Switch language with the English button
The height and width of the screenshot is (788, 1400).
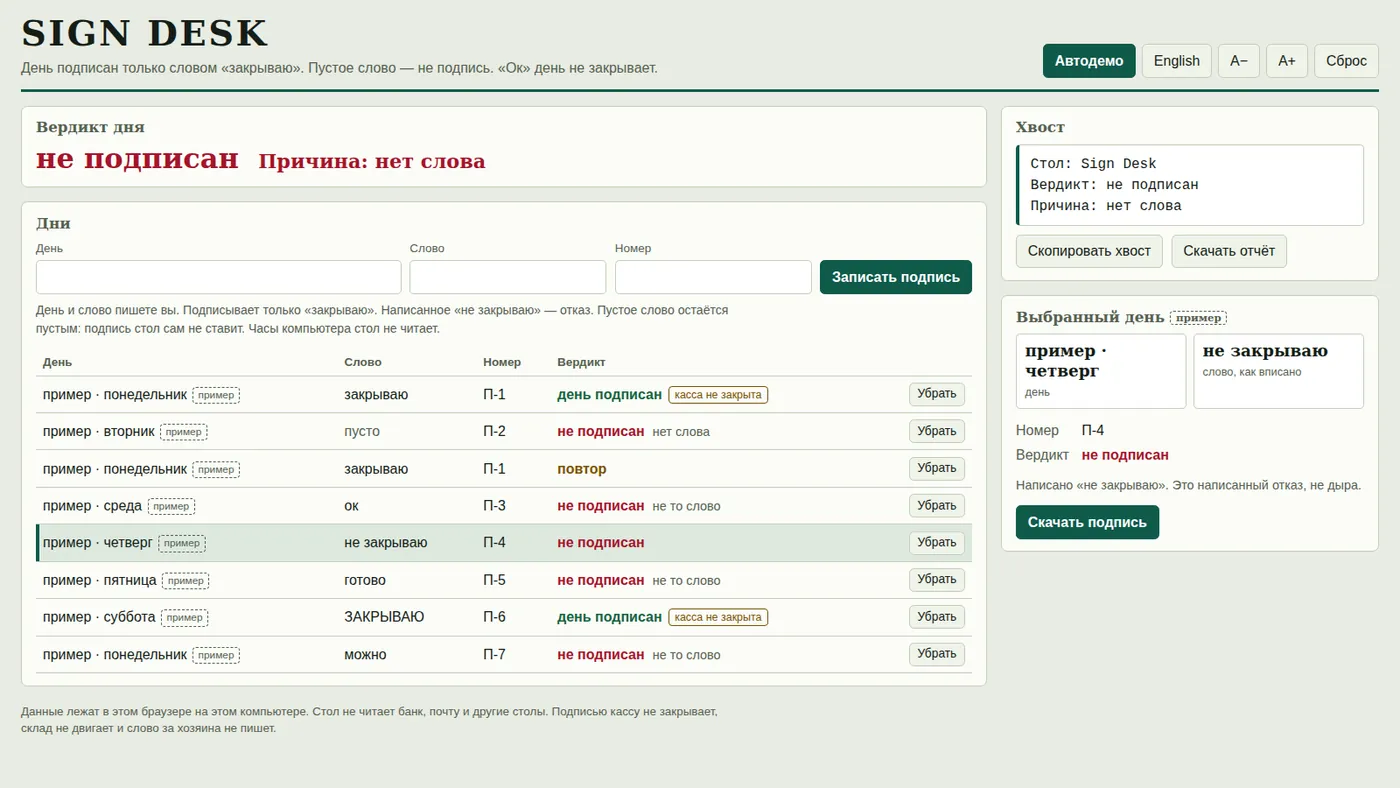(1177, 61)
